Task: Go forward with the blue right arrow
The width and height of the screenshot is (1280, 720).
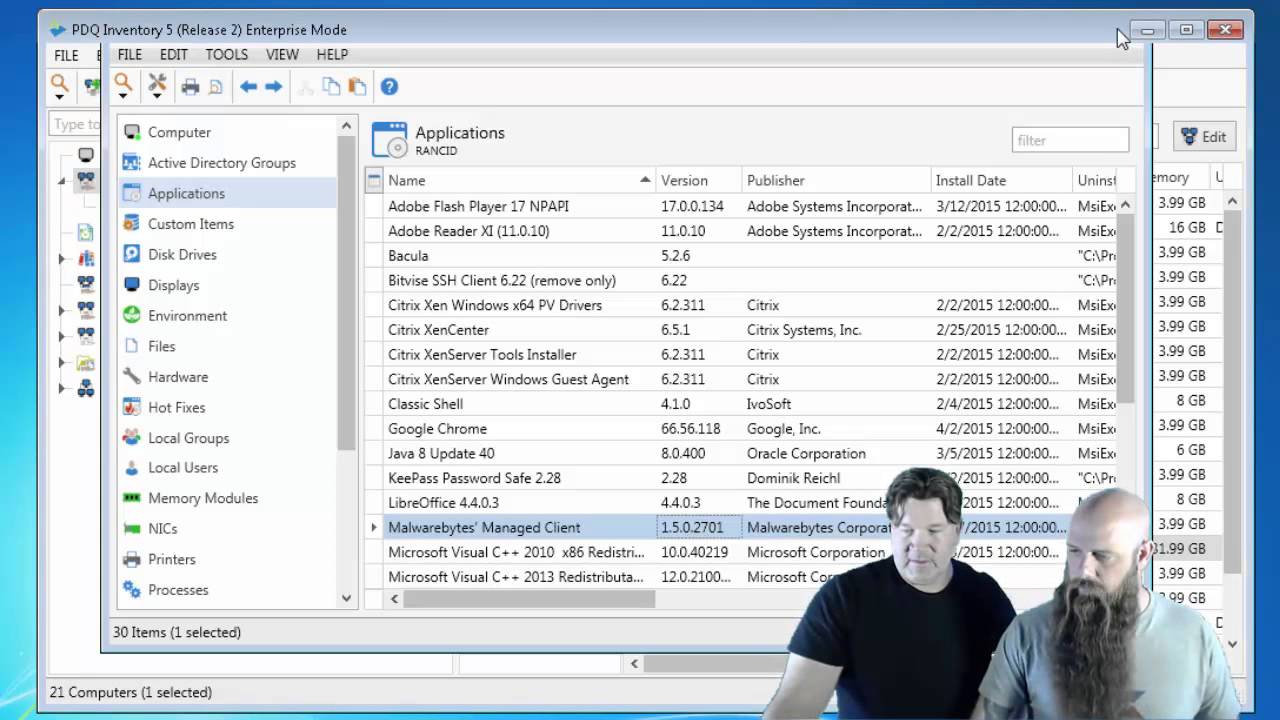Action: [273, 87]
